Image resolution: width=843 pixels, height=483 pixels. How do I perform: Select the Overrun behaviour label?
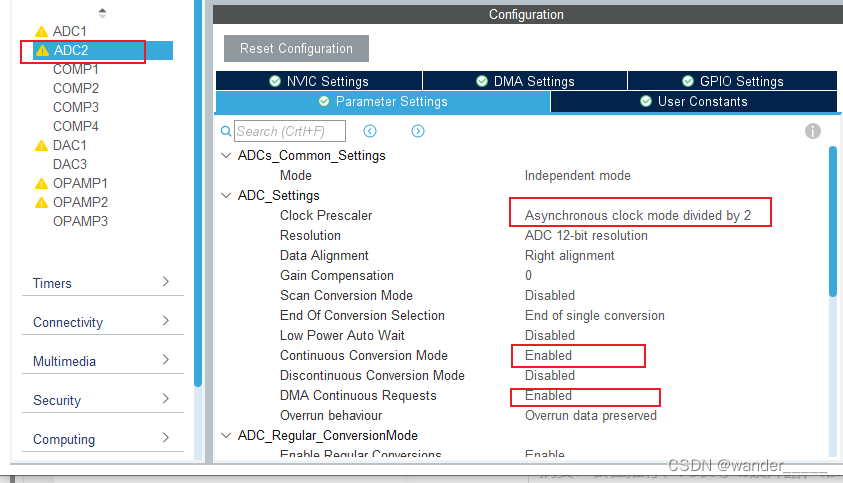point(331,415)
